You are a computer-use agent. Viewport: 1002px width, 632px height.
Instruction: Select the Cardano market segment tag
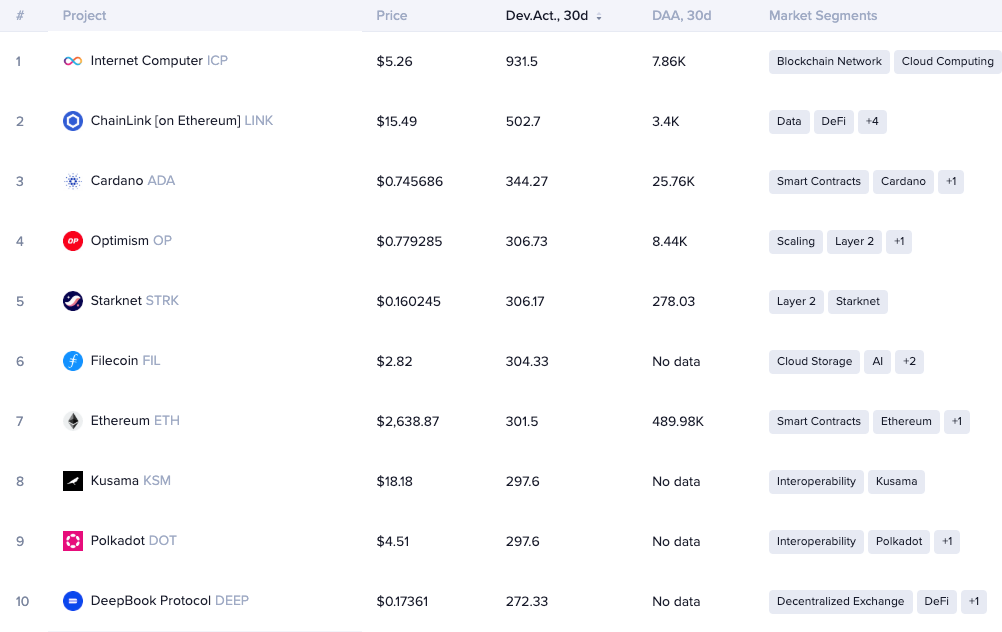click(x=903, y=181)
